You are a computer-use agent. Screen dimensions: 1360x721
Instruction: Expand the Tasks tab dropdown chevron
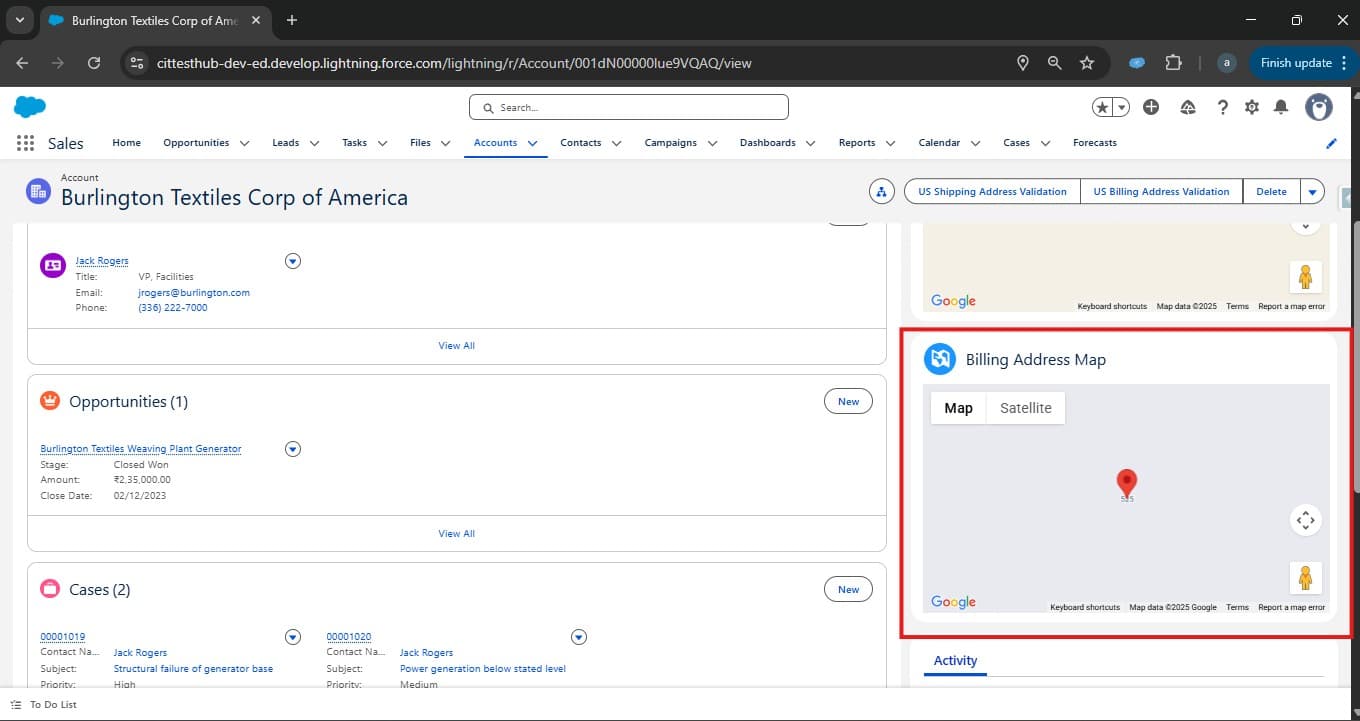tap(382, 143)
